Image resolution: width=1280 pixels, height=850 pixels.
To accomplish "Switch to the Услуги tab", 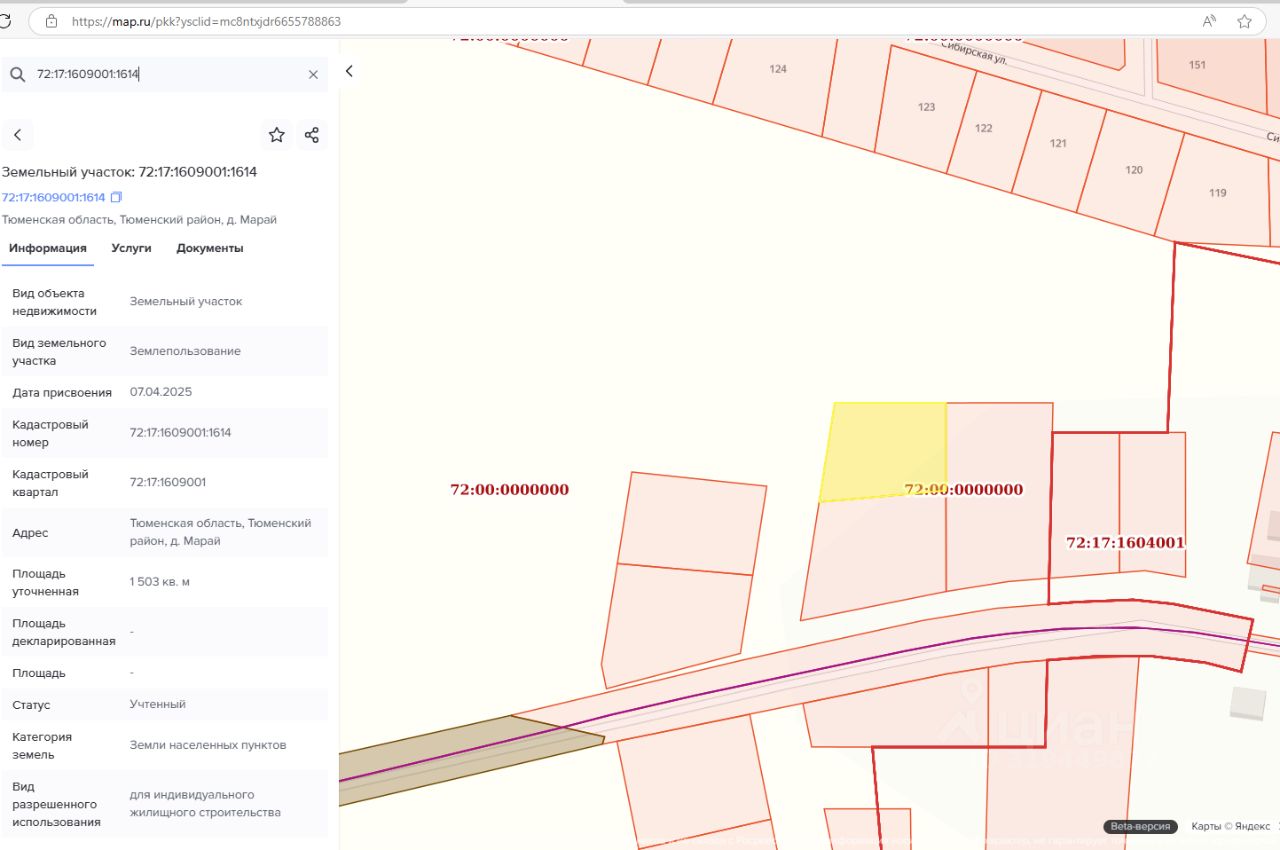I will pos(131,248).
